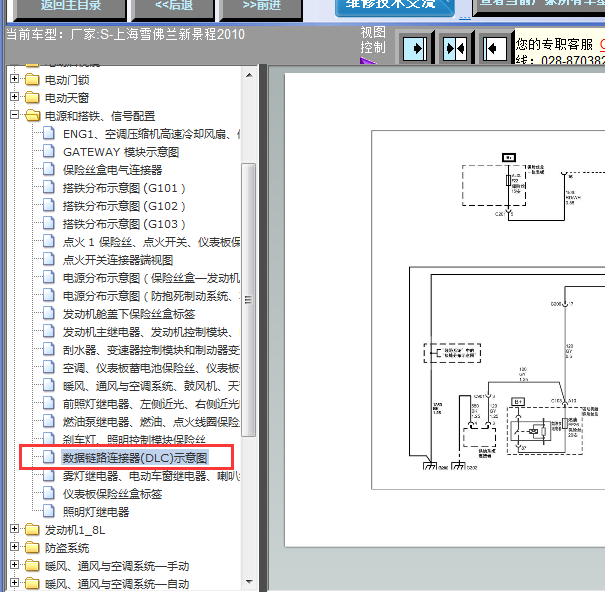Open GATEWAY 模块示意图 item
The height and width of the screenshot is (592, 605).
click(x=121, y=152)
